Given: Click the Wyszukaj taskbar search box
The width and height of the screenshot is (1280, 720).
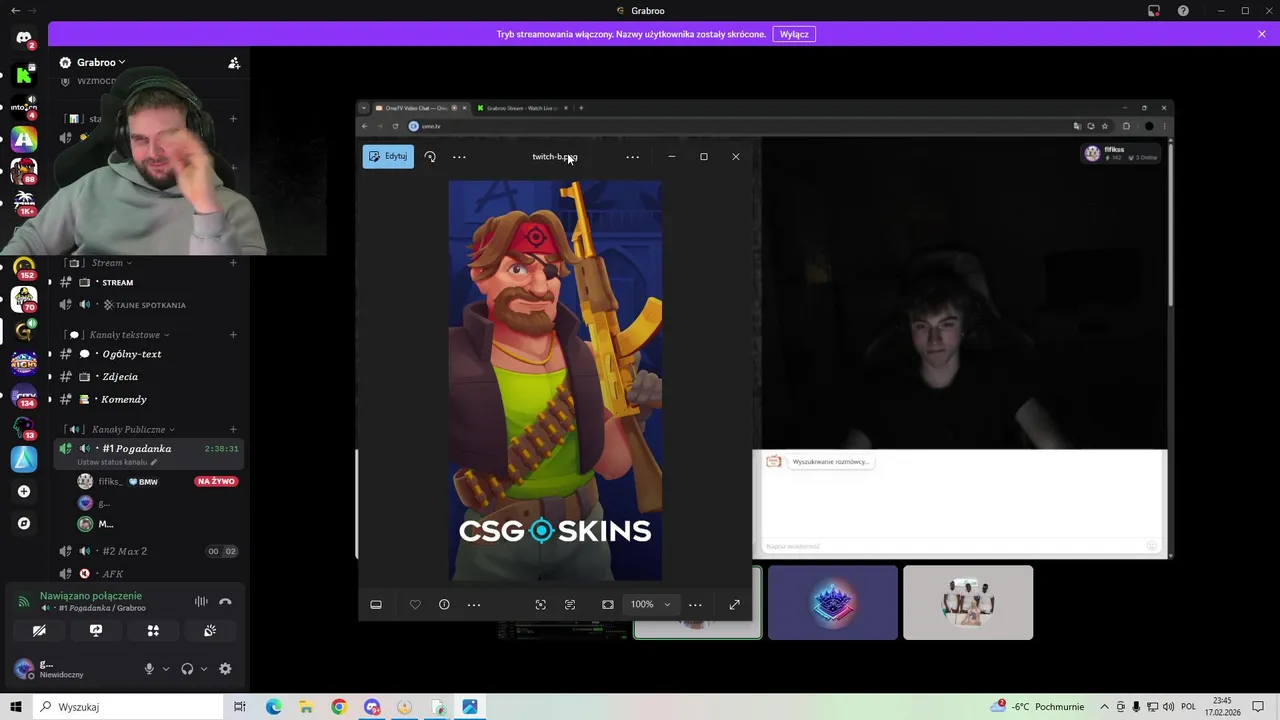Looking at the screenshot, I should pyautogui.click(x=129, y=707).
